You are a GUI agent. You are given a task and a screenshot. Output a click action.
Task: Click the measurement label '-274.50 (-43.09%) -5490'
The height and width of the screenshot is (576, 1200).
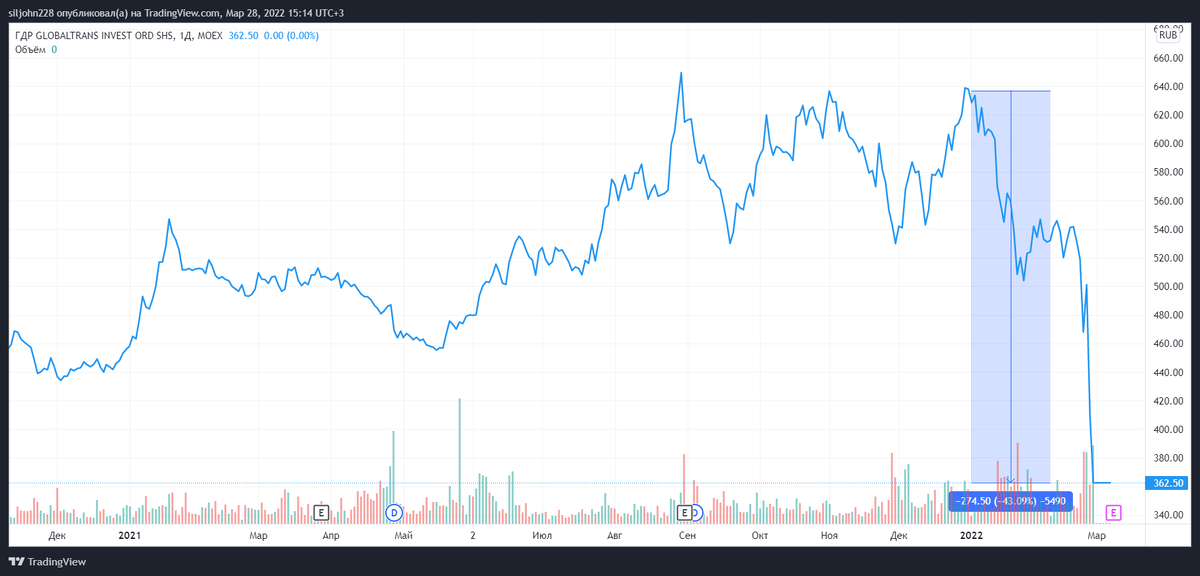[x=1009, y=501]
